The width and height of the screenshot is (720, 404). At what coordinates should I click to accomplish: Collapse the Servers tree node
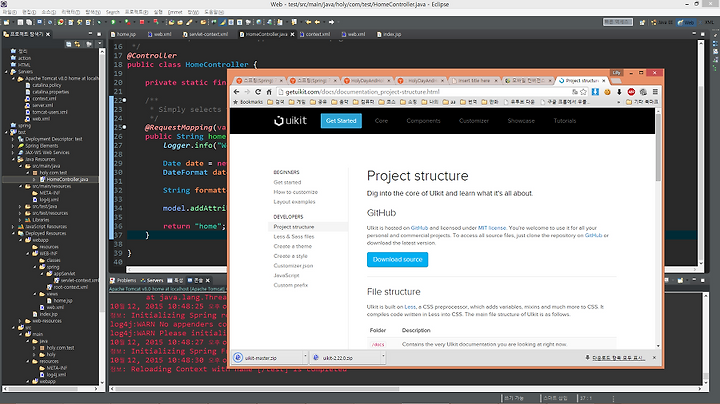pyautogui.click(x=6, y=72)
